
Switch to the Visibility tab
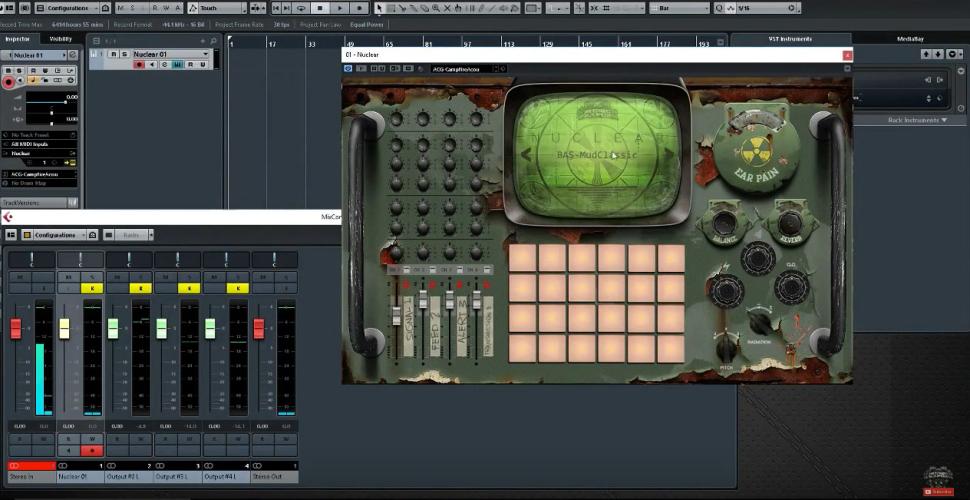61,39
